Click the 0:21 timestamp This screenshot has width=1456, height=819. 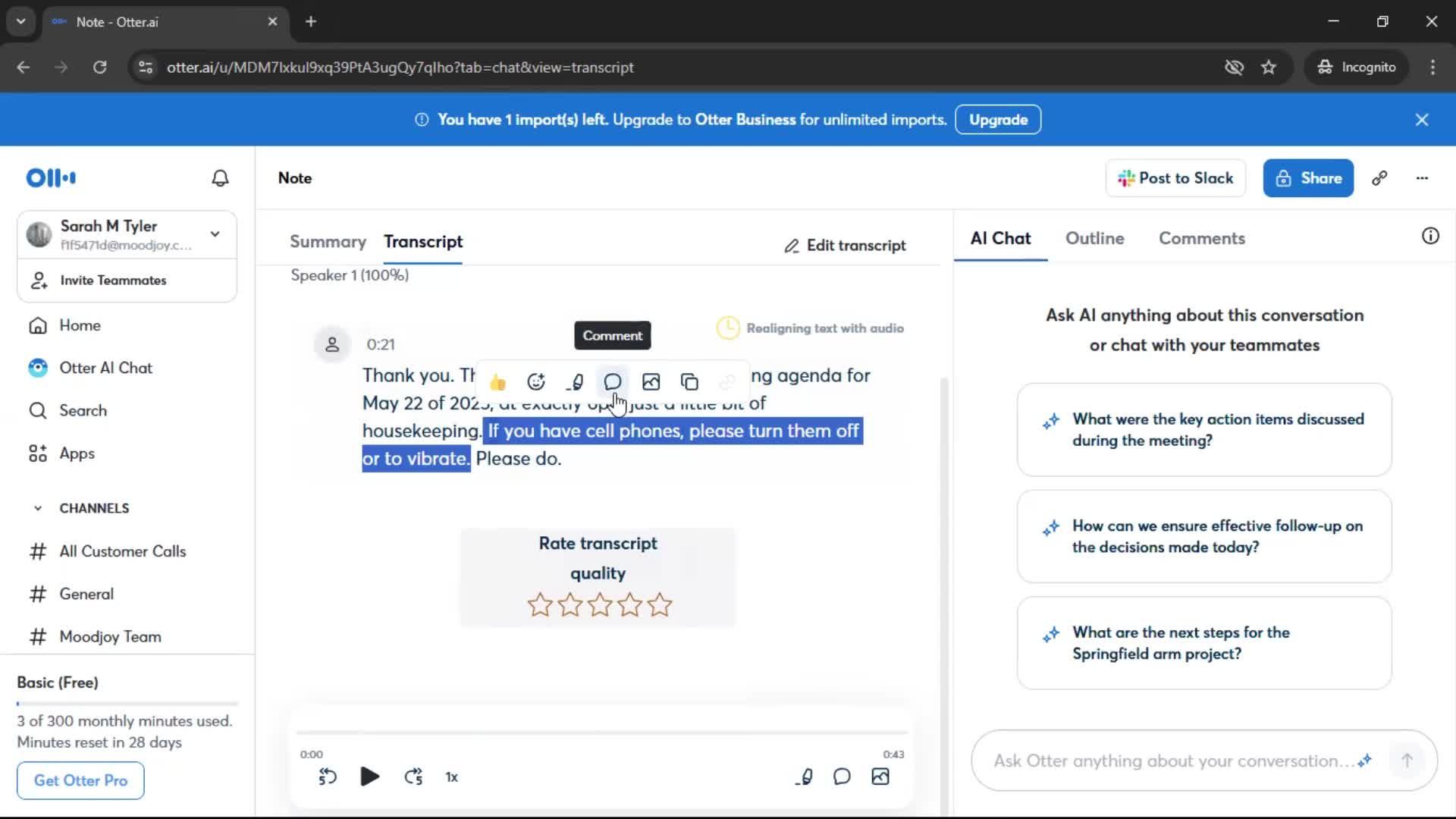point(381,344)
